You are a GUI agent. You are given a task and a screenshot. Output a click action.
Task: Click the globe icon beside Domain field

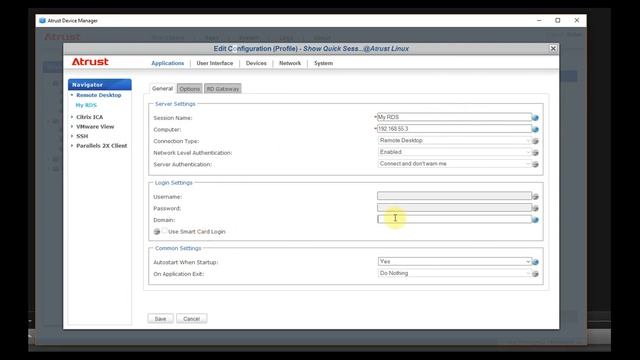535,220
